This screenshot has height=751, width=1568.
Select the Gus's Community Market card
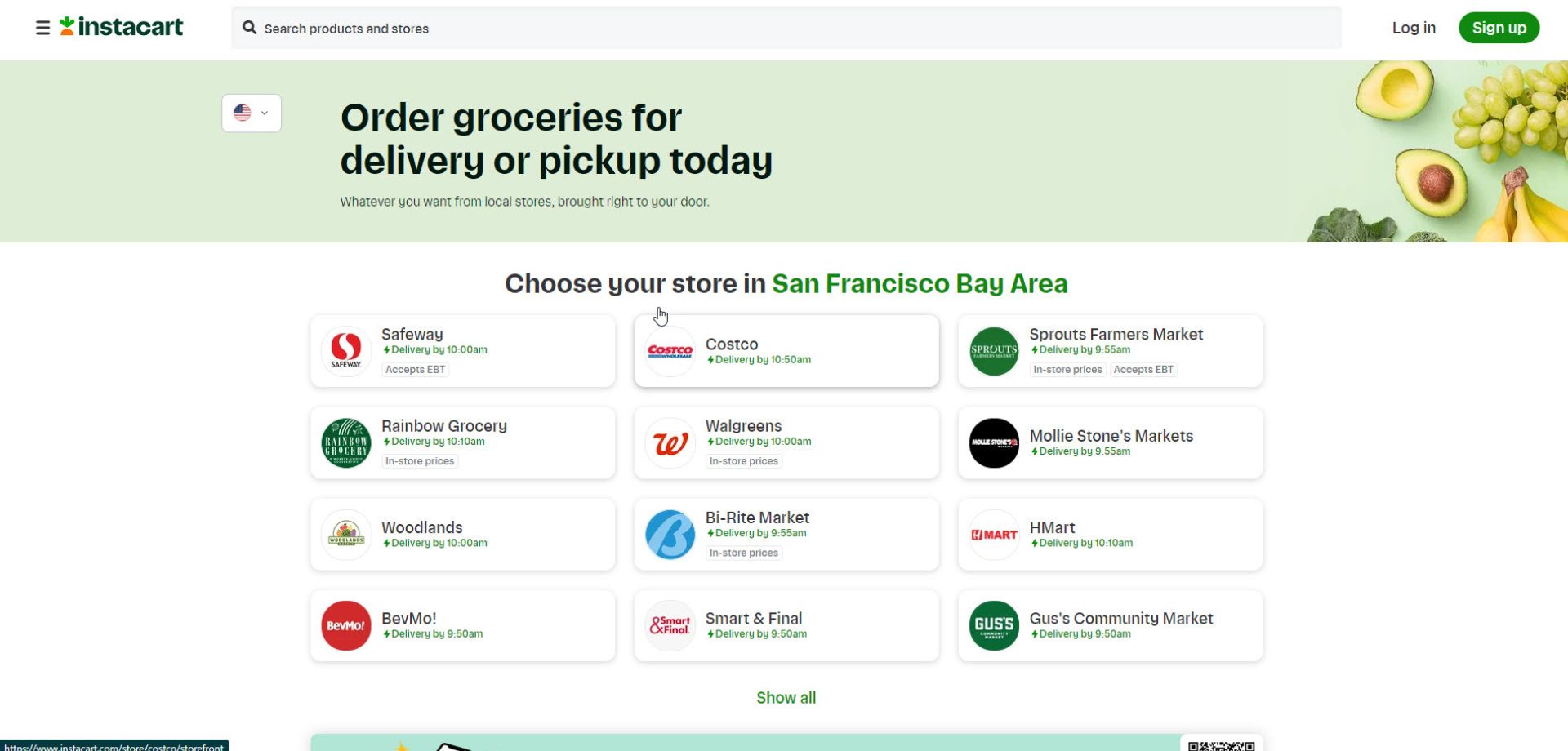tap(1109, 625)
